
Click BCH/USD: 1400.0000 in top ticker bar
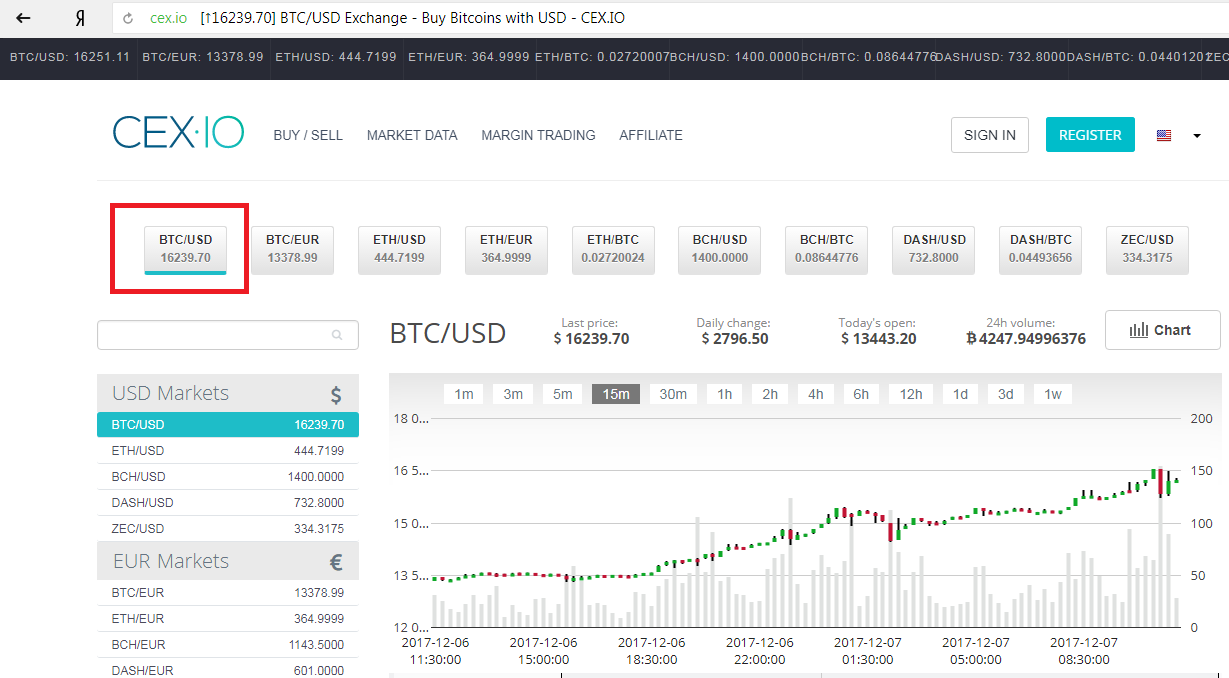coord(737,57)
